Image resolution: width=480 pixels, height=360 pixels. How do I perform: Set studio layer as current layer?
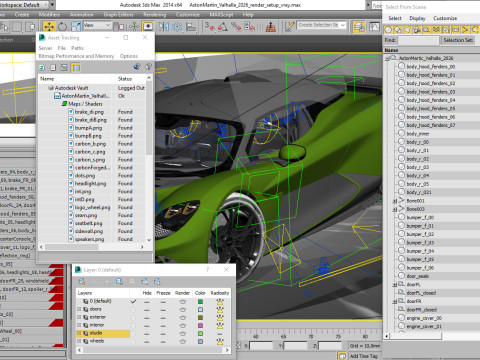(133, 333)
